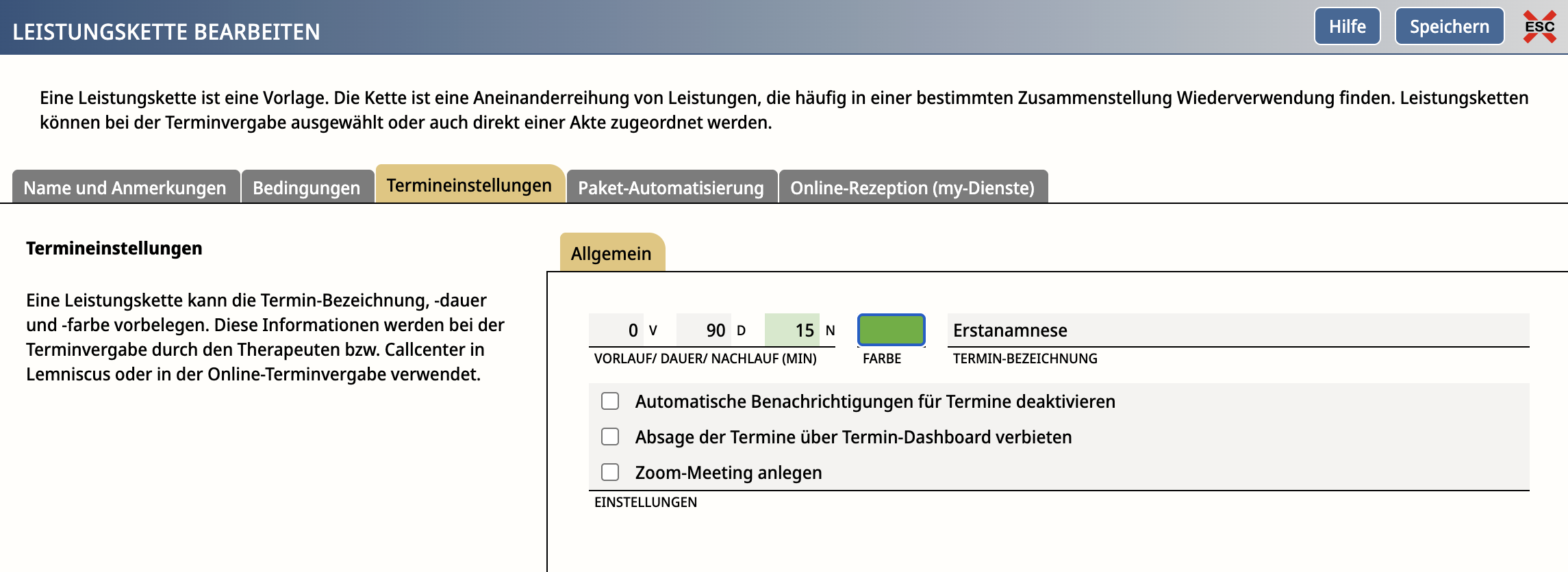The height and width of the screenshot is (572, 1568).
Task: Click the EINSTELLUNGEN section label
Action: click(645, 502)
